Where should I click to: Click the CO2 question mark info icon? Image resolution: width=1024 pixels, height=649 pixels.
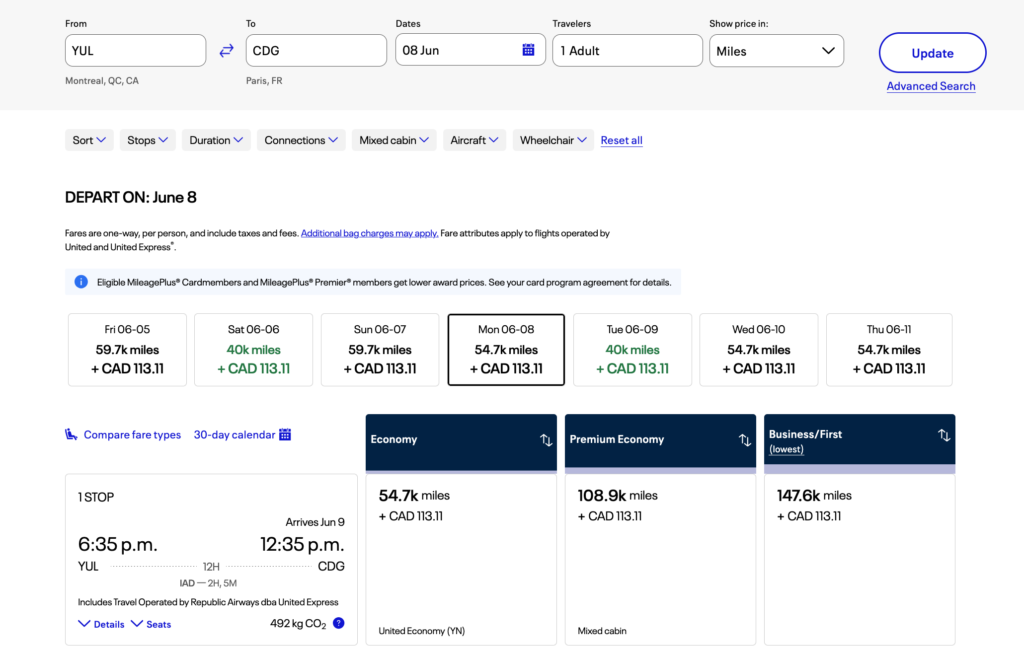337,623
